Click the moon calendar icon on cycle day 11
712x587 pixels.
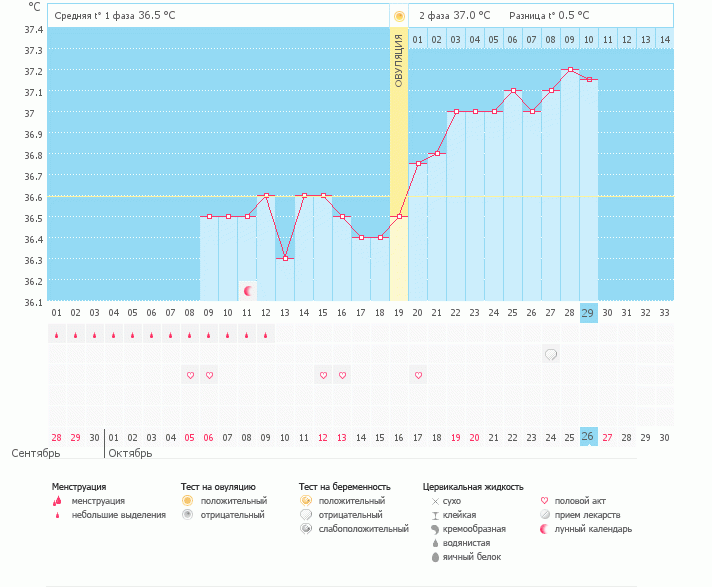(247, 291)
